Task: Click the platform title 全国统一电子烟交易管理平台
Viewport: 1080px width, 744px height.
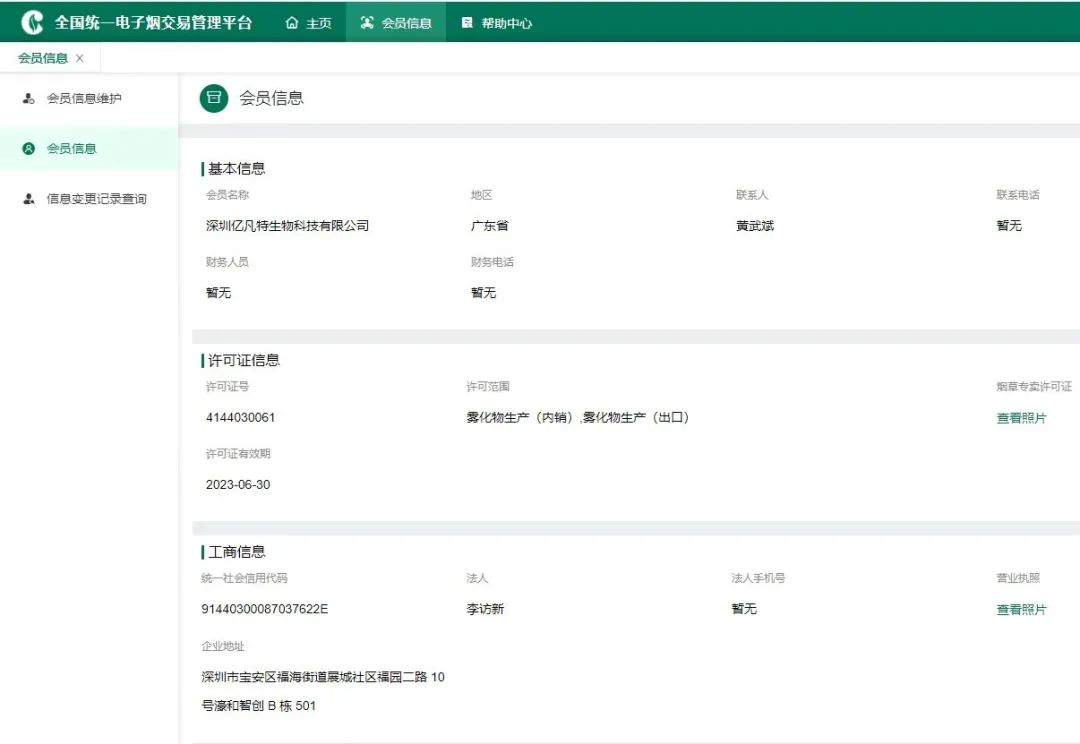Action: click(x=154, y=23)
